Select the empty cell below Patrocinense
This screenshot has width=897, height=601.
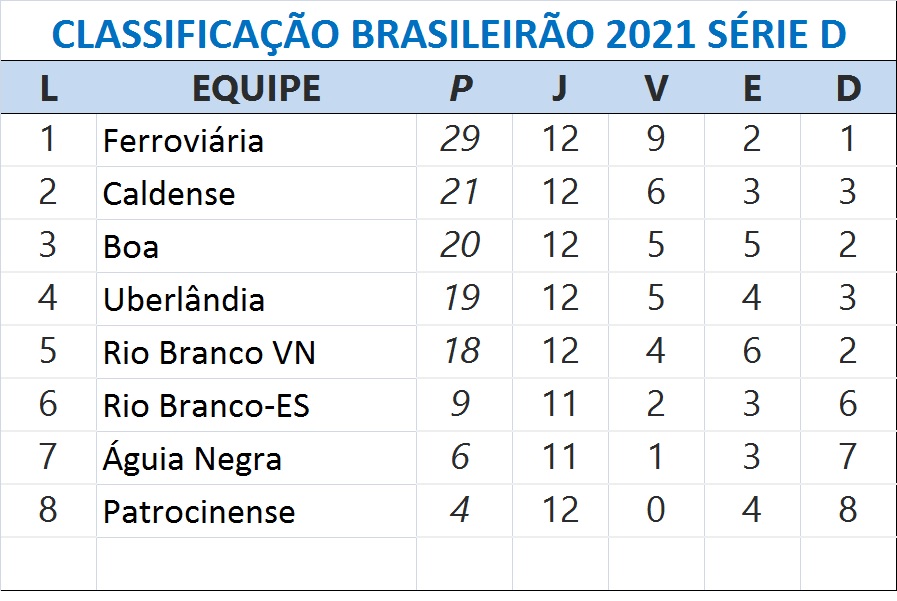click(256, 564)
